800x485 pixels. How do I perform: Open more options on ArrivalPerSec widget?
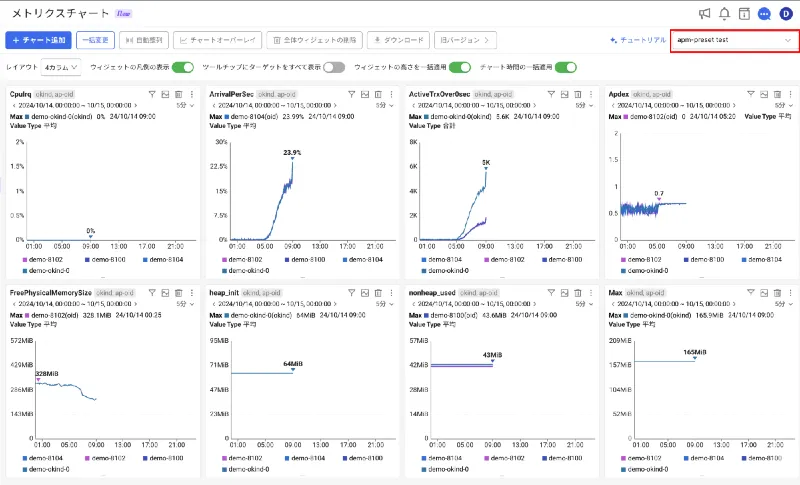[x=391, y=94]
